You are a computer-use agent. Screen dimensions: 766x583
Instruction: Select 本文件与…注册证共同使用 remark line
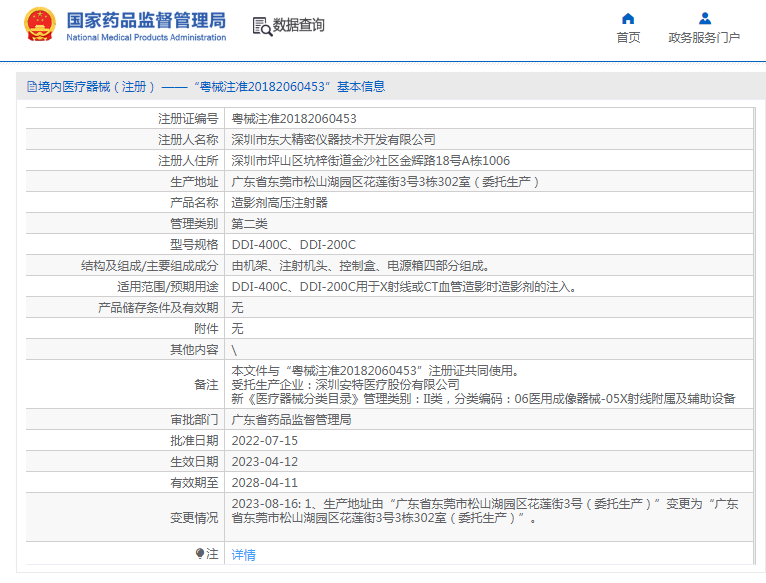click(x=375, y=371)
